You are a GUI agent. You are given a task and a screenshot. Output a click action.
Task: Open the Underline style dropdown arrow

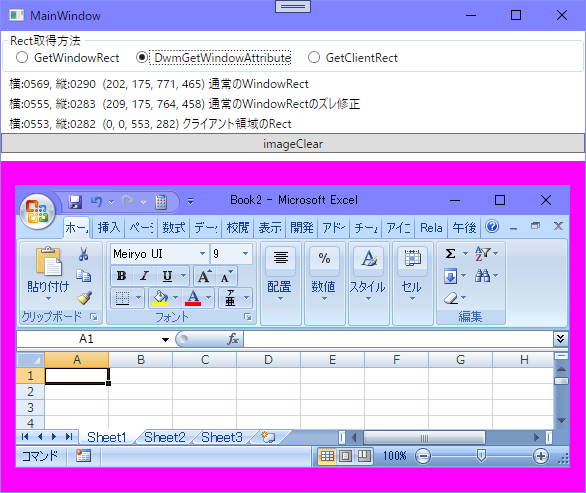[183, 276]
